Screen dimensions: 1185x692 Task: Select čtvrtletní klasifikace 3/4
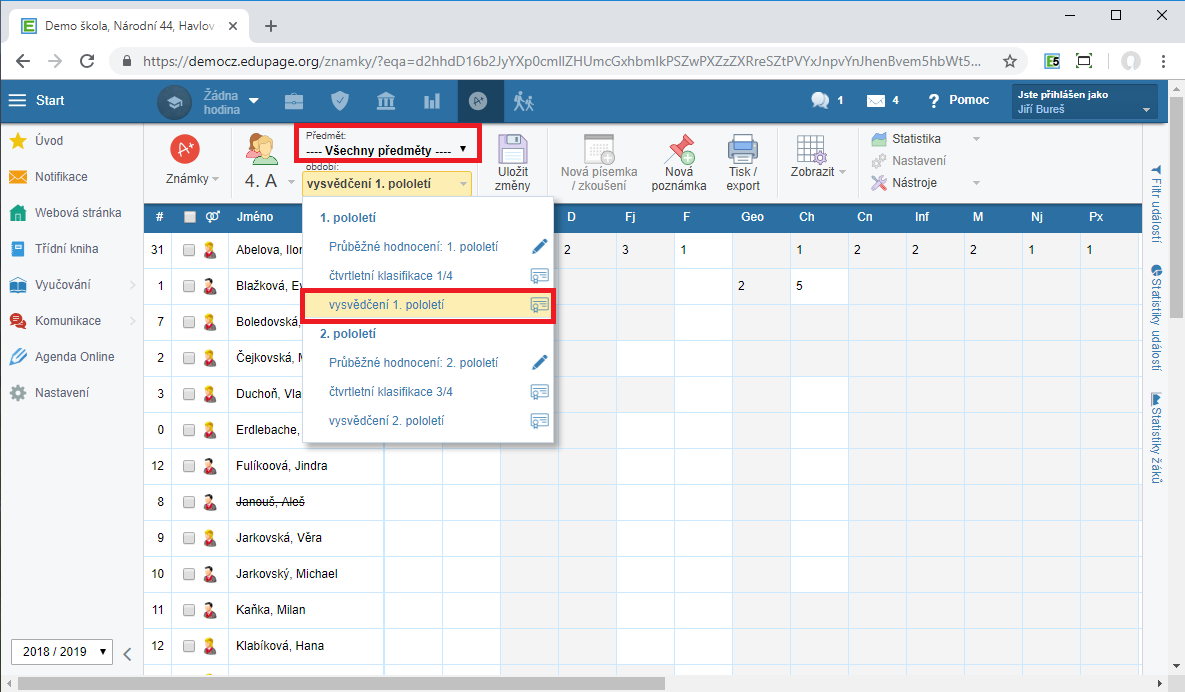[391, 391]
